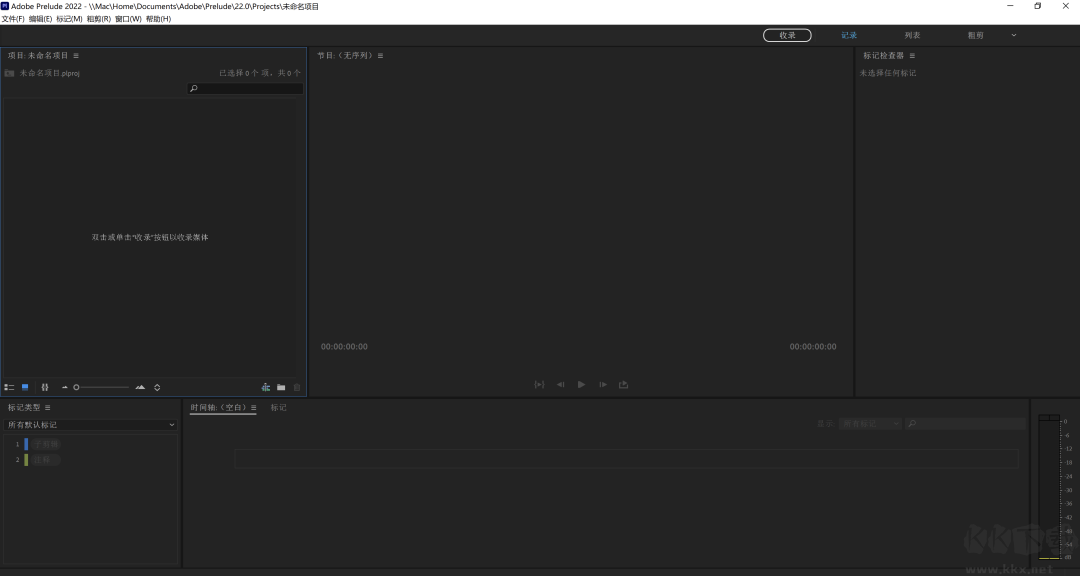Click the sort order arrows icon
This screenshot has width=1080, height=576.
tap(157, 387)
